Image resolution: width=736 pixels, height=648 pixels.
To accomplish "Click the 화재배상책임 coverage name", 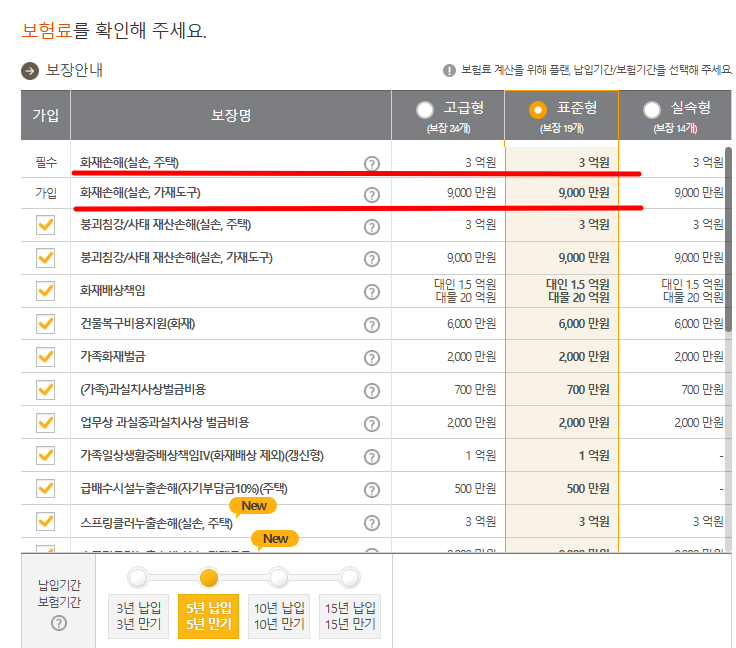I will pyautogui.click(x=113, y=290).
